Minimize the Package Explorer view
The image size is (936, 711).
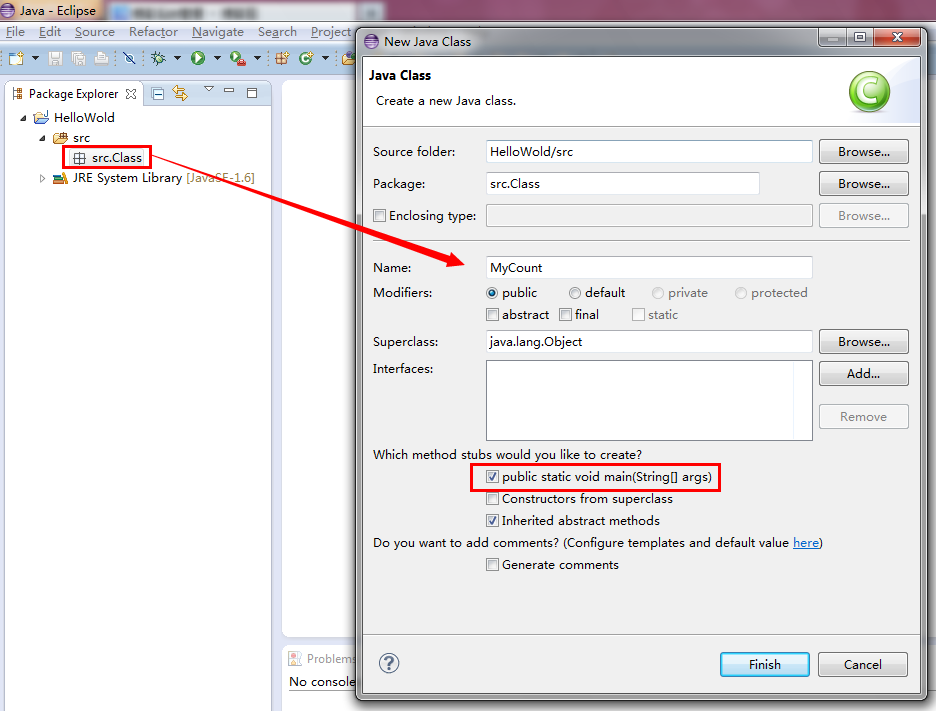[x=229, y=91]
